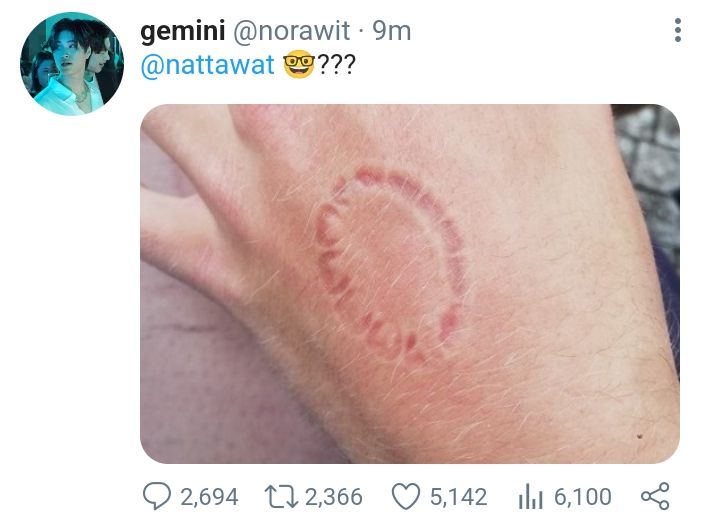Visit the @norawit handle
The width and height of the screenshot is (720, 522).
(292, 31)
